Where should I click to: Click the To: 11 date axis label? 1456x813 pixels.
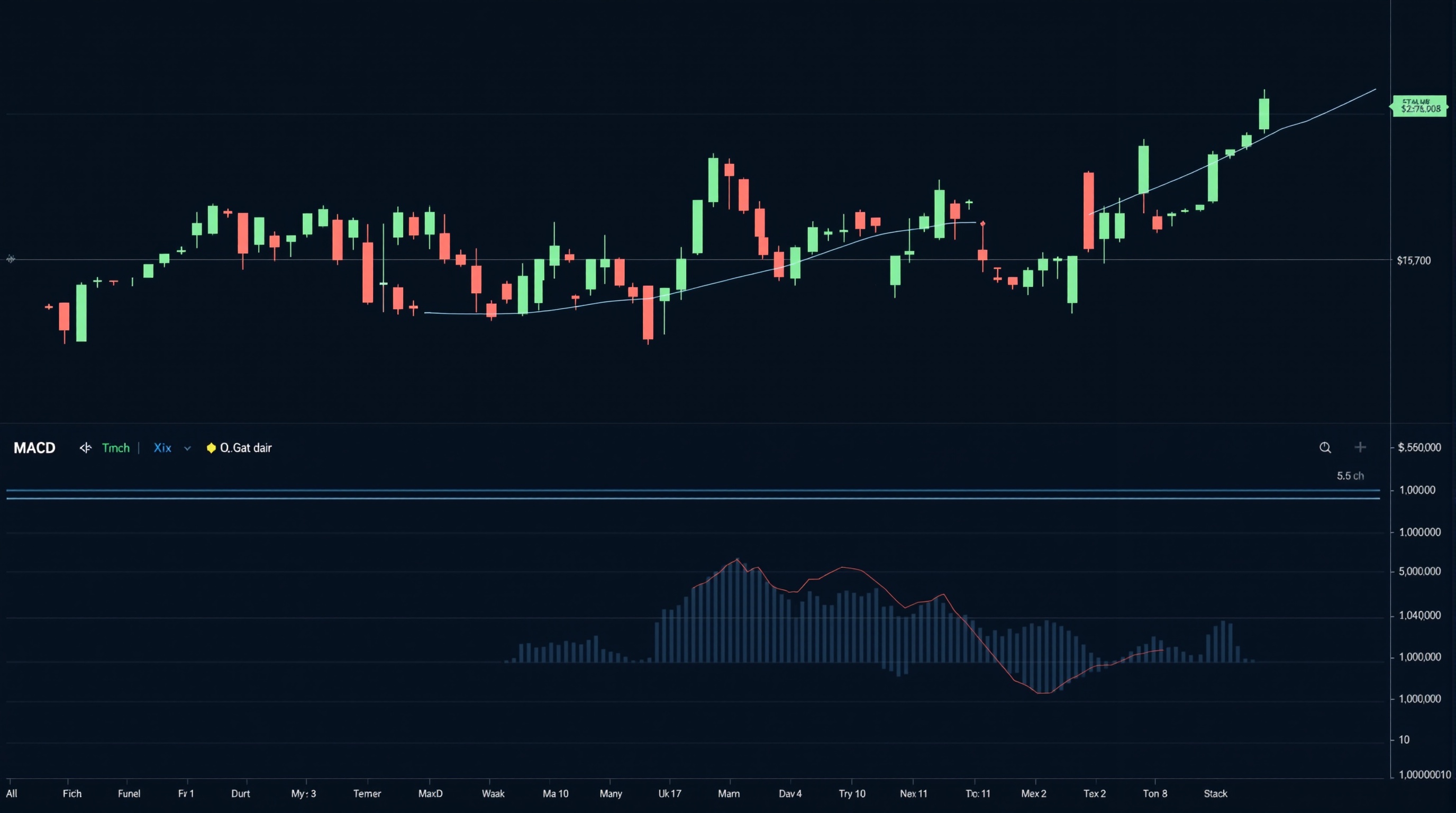point(978,793)
